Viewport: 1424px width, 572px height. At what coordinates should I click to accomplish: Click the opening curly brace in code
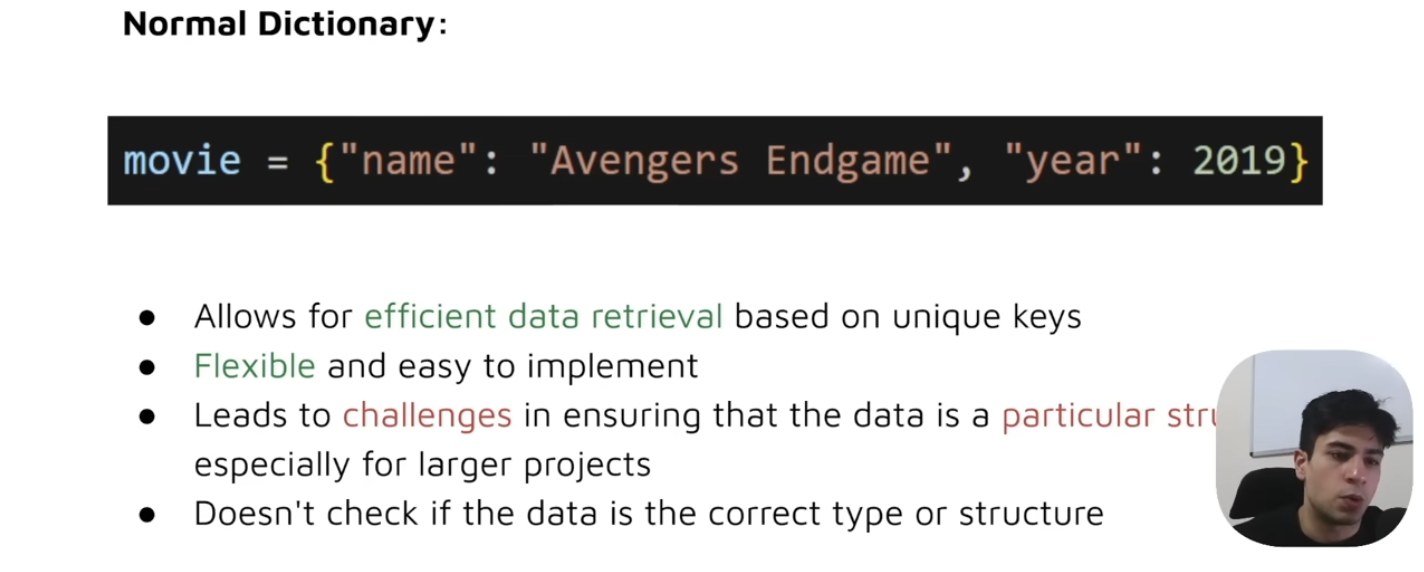pyautogui.click(x=324, y=162)
